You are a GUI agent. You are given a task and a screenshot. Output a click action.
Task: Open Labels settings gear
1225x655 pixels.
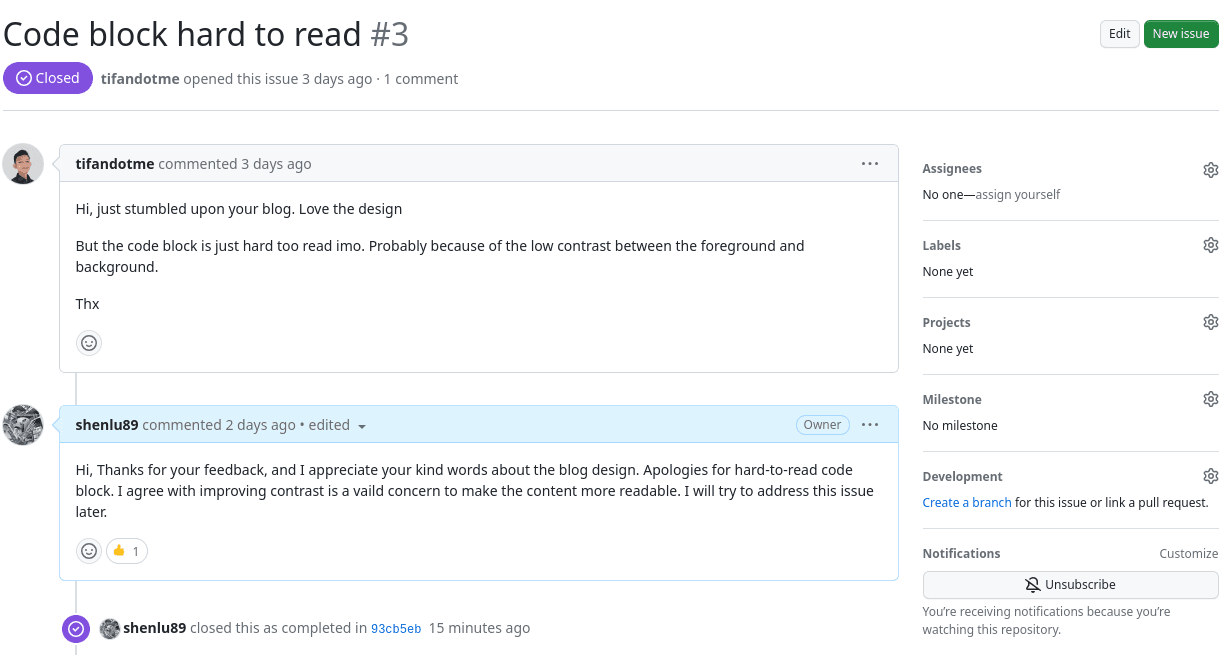tap(1210, 246)
